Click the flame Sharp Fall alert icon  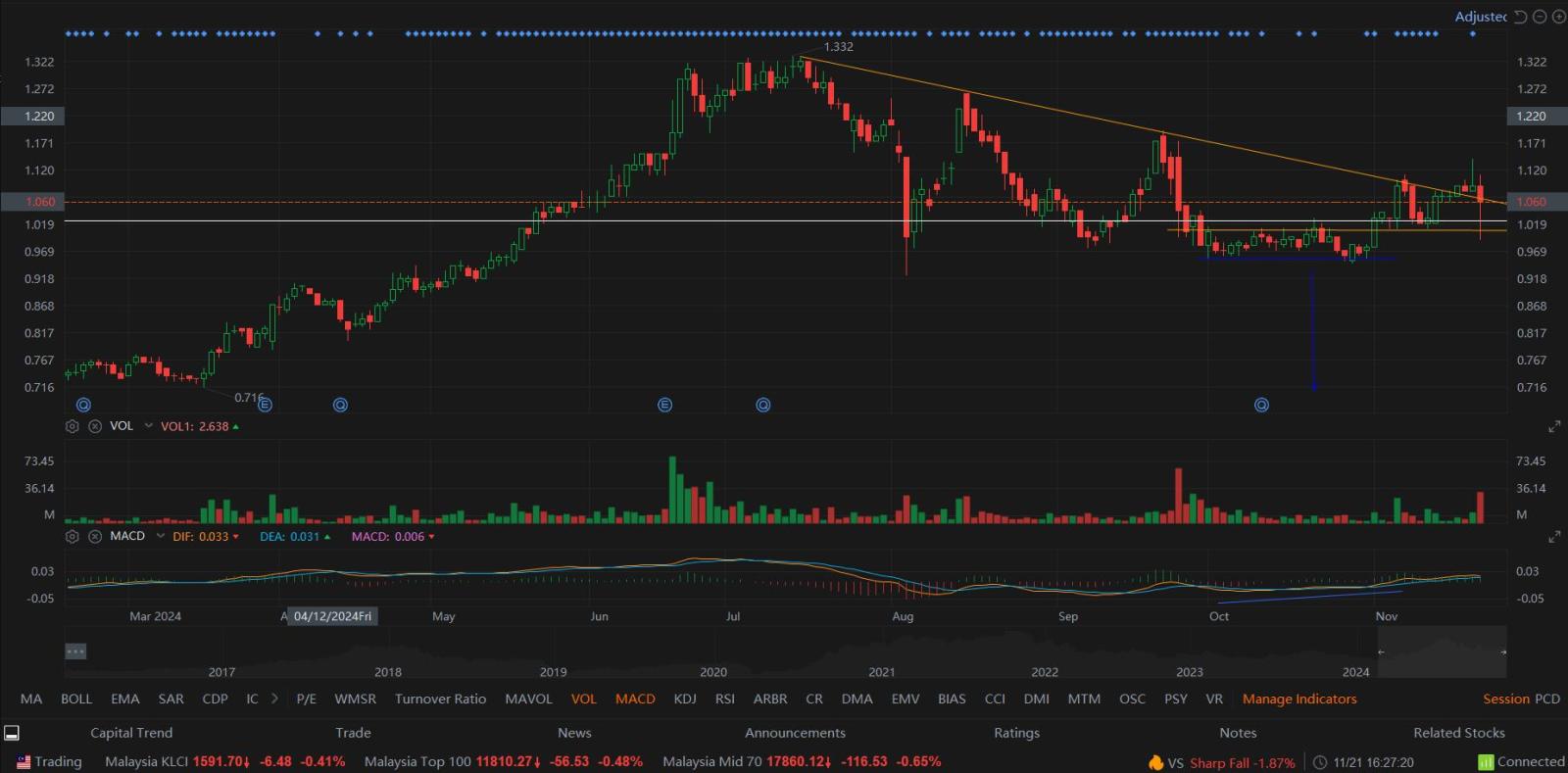[x=1156, y=762]
